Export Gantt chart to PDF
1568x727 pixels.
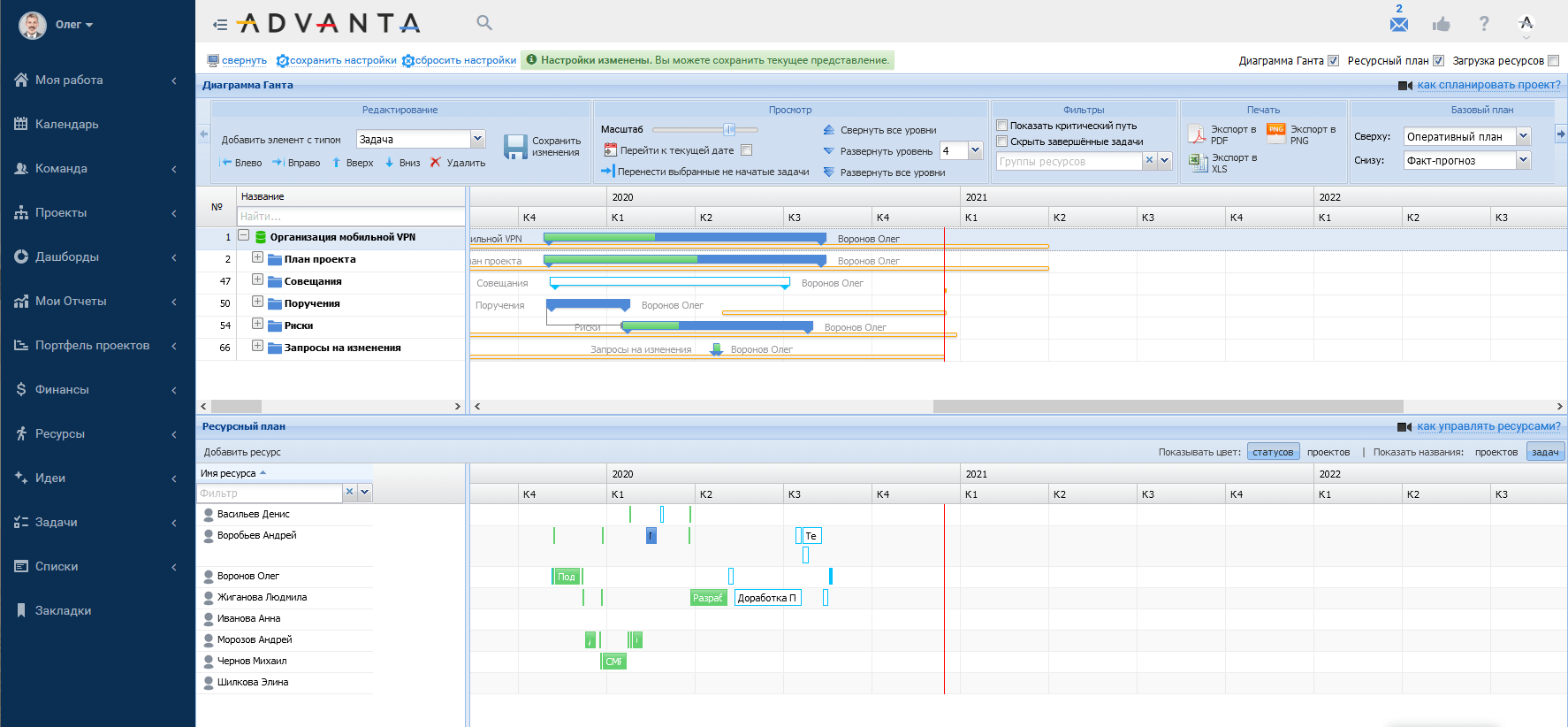(1198, 134)
